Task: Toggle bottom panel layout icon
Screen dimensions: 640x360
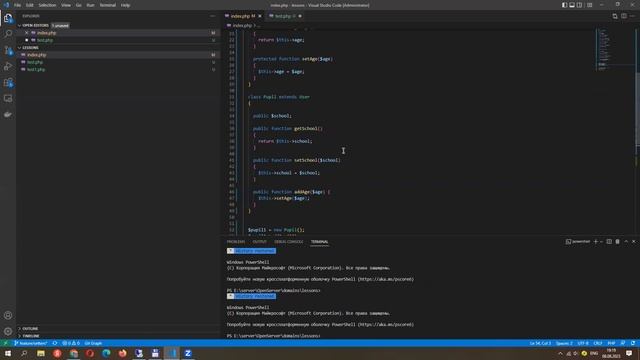Action: click(x=572, y=5)
